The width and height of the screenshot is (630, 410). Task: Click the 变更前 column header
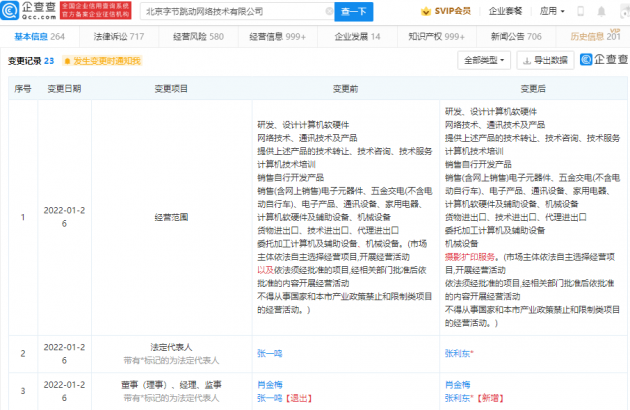pos(346,88)
